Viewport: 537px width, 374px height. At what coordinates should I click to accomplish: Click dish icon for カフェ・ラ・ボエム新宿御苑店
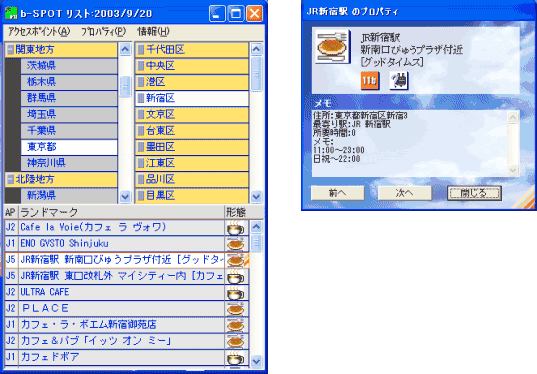236,325
